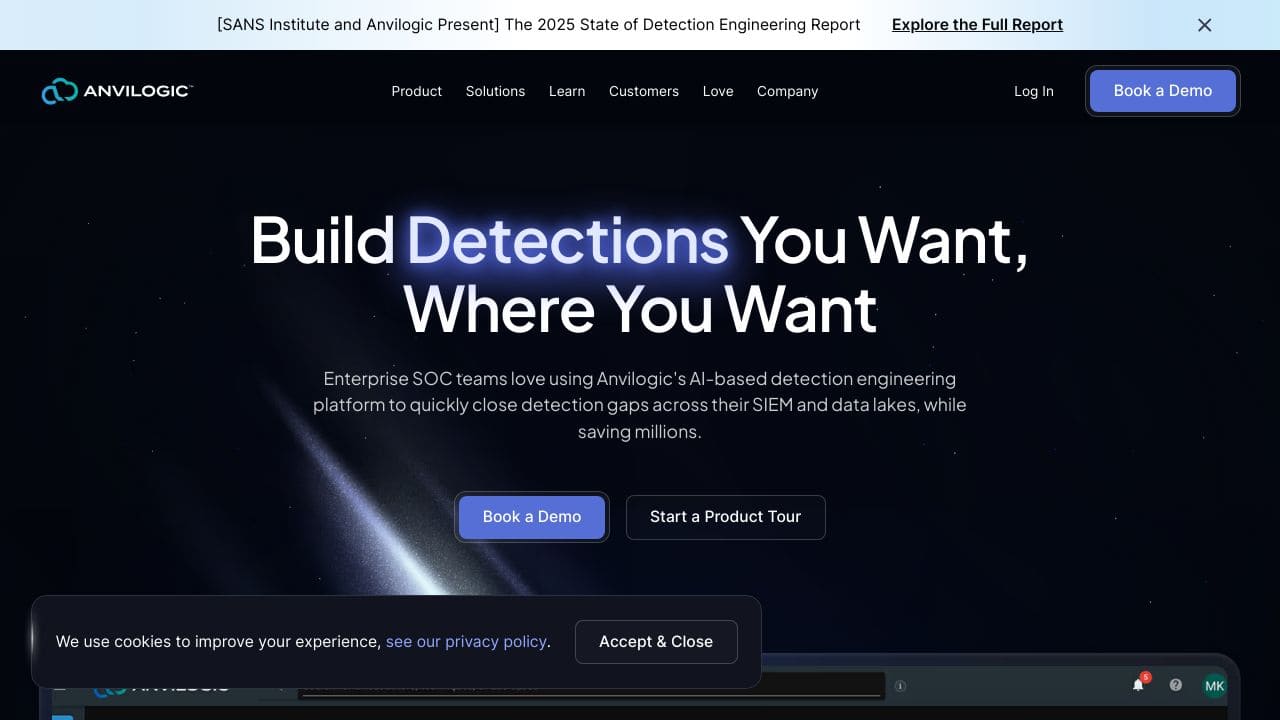Close the announcement banner
This screenshot has width=1280, height=720.
(x=1205, y=25)
